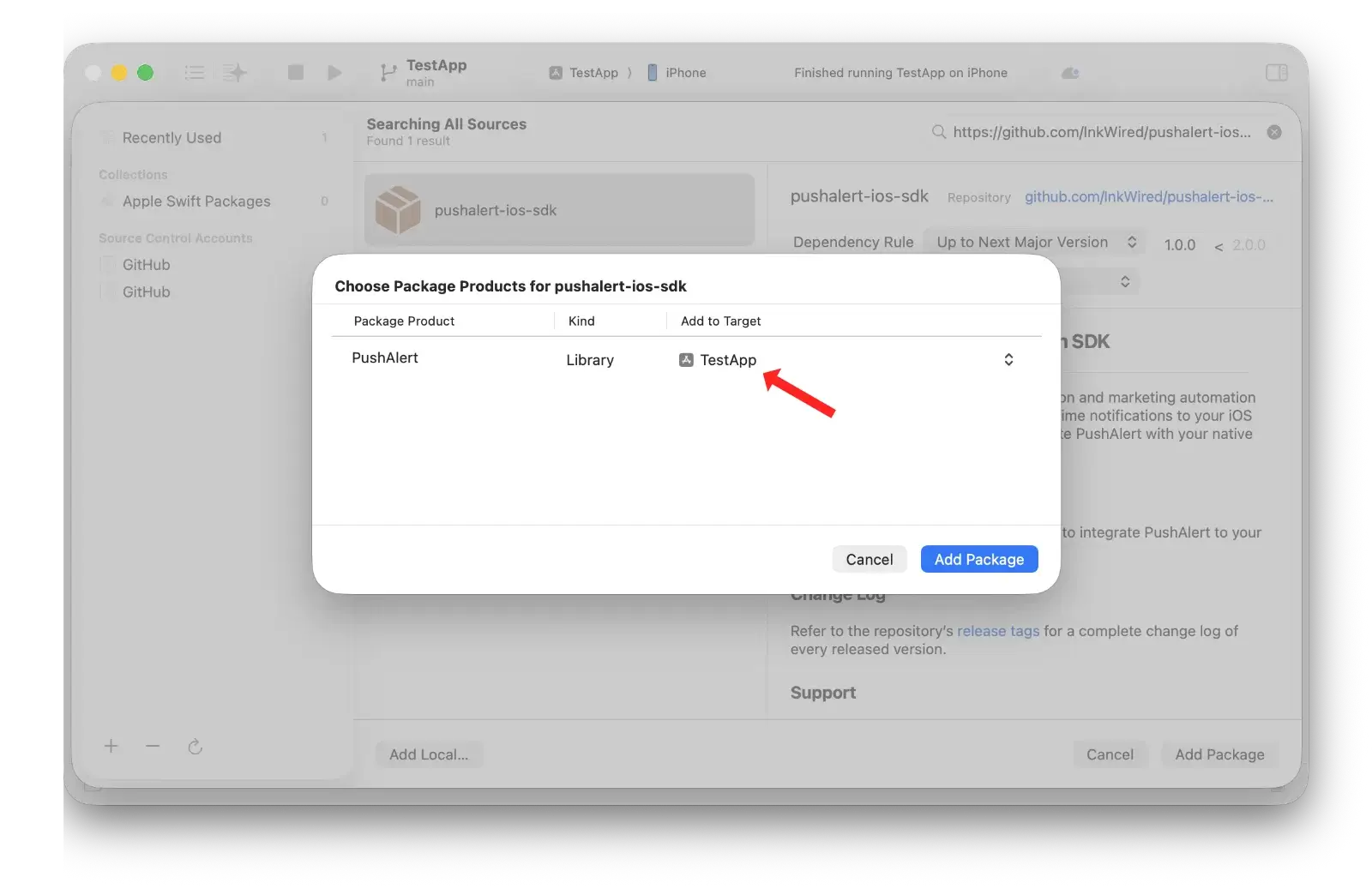
Task: Toggle the navigator sidebar list icon
Action: tap(195, 73)
